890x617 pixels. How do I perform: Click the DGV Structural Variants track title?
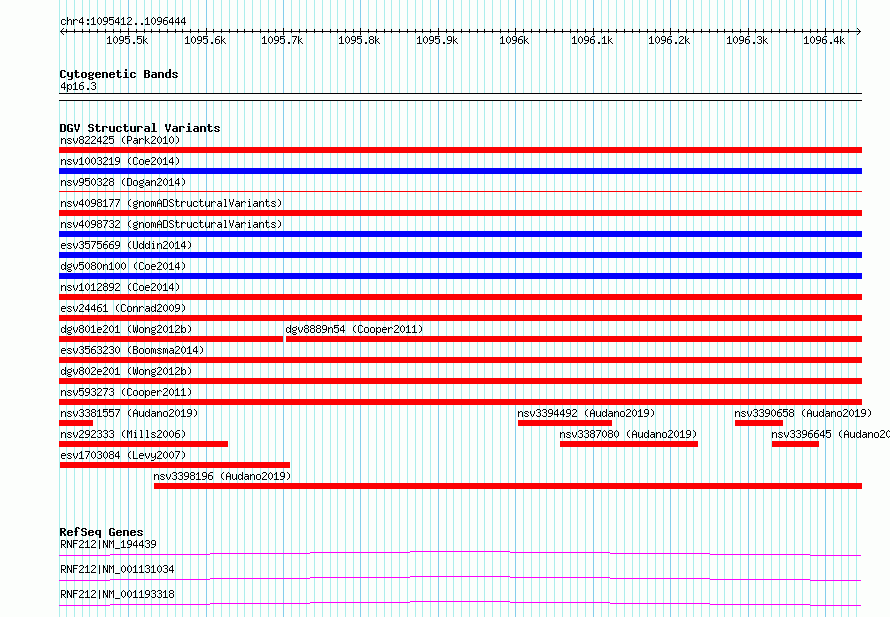[140, 128]
